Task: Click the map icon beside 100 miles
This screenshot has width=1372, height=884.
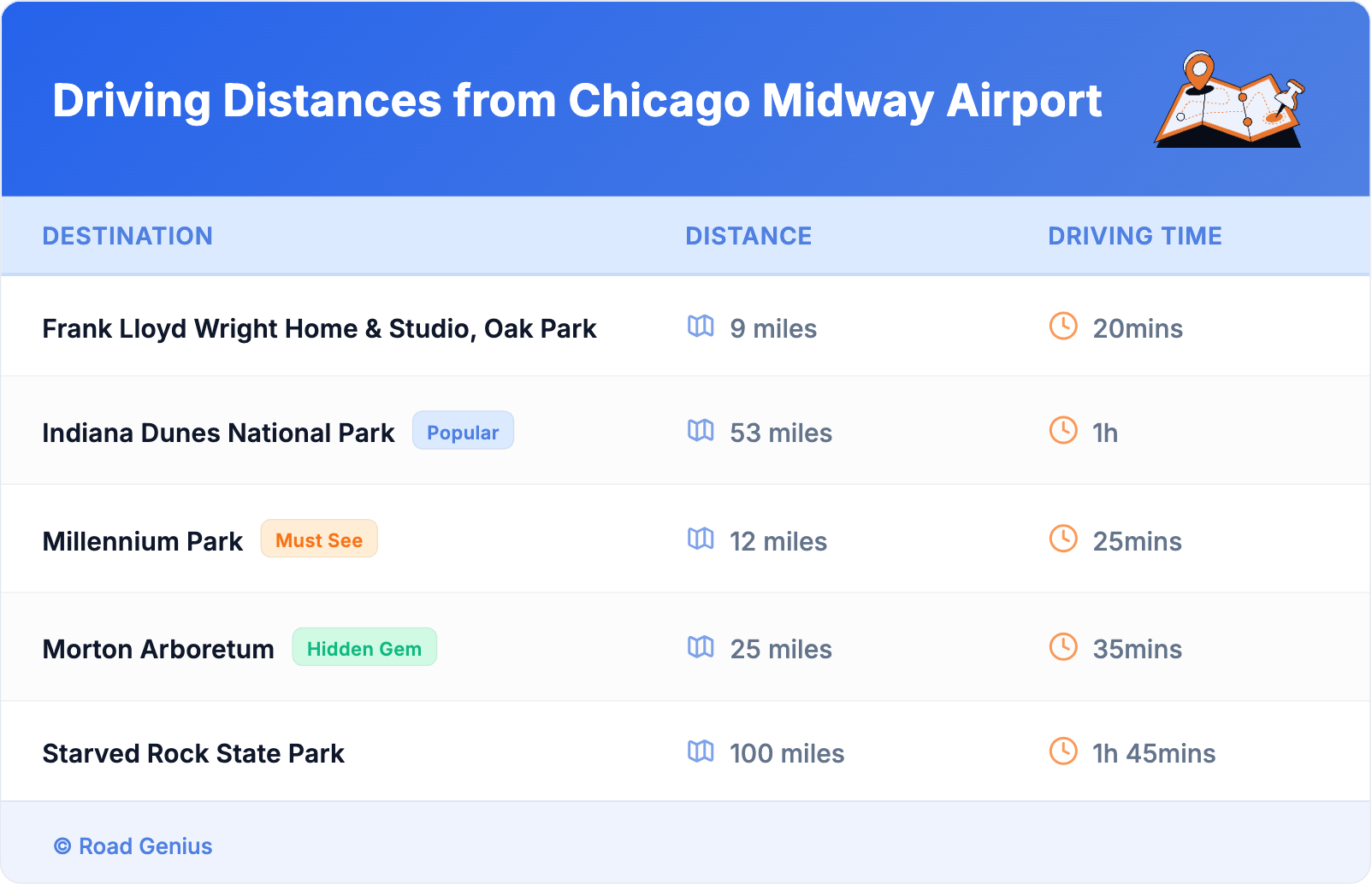Action: tap(701, 751)
